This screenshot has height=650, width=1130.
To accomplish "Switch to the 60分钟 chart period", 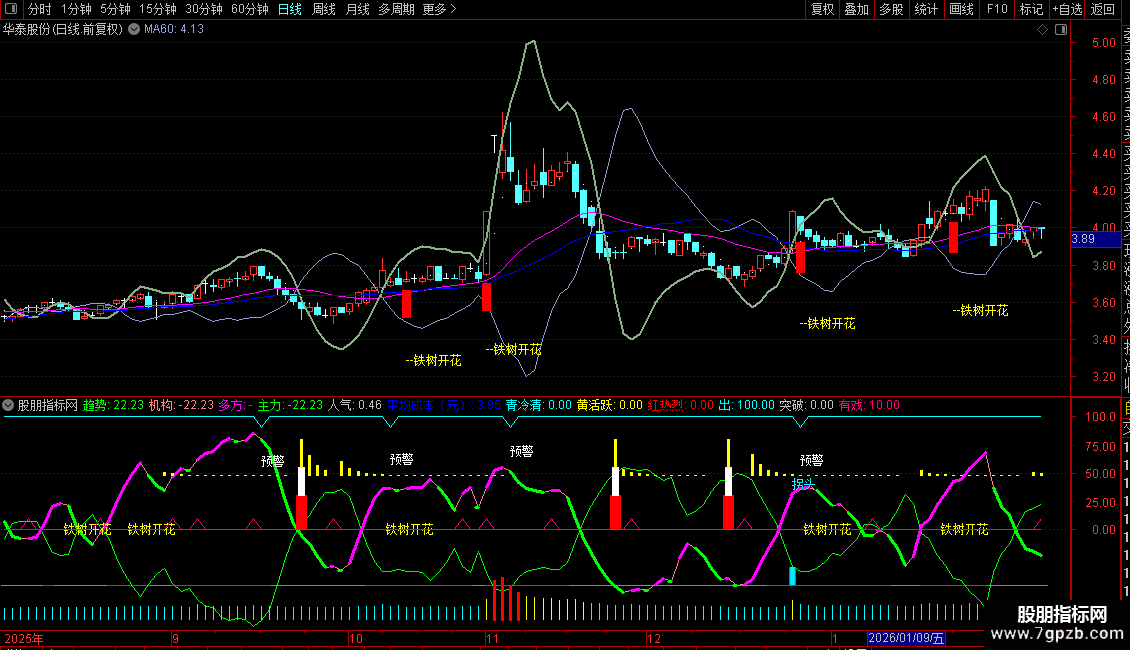I will [x=249, y=9].
